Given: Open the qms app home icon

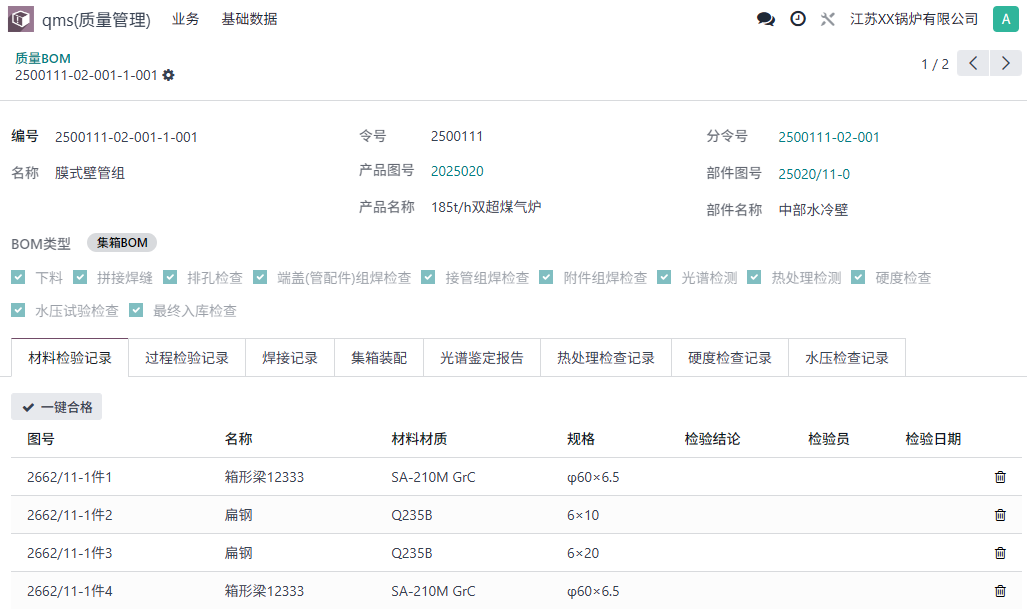Looking at the screenshot, I should click(x=21, y=19).
